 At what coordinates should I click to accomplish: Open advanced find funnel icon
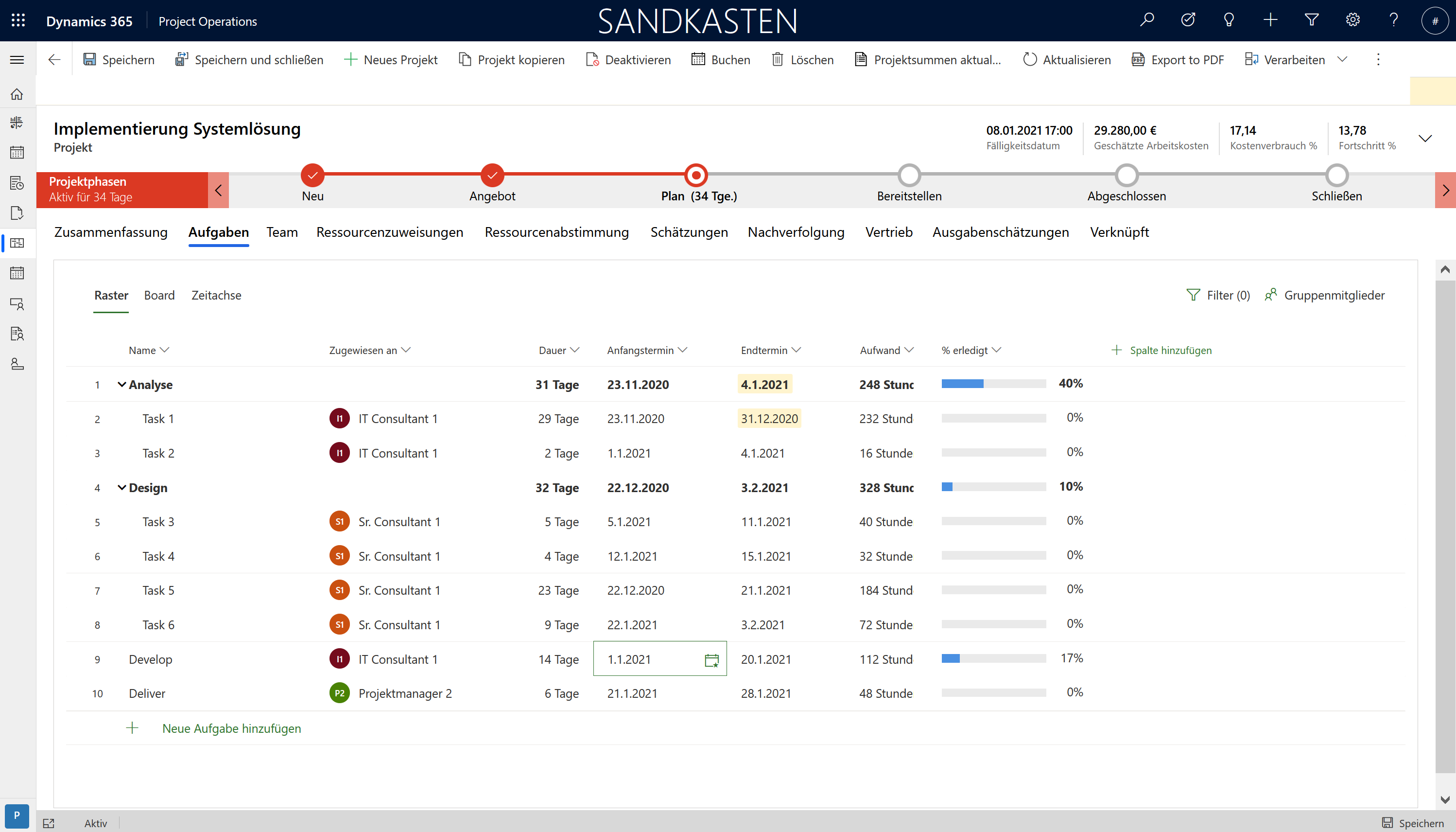point(1312,20)
